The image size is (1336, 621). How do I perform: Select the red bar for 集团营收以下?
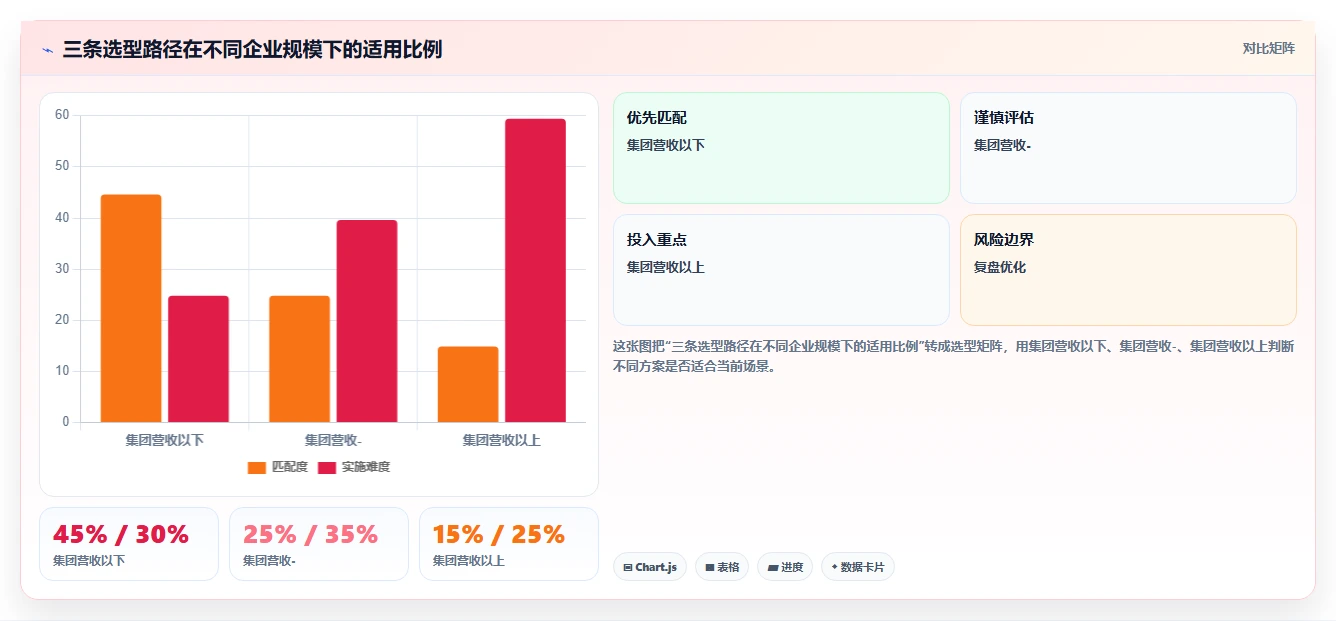[x=198, y=359]
